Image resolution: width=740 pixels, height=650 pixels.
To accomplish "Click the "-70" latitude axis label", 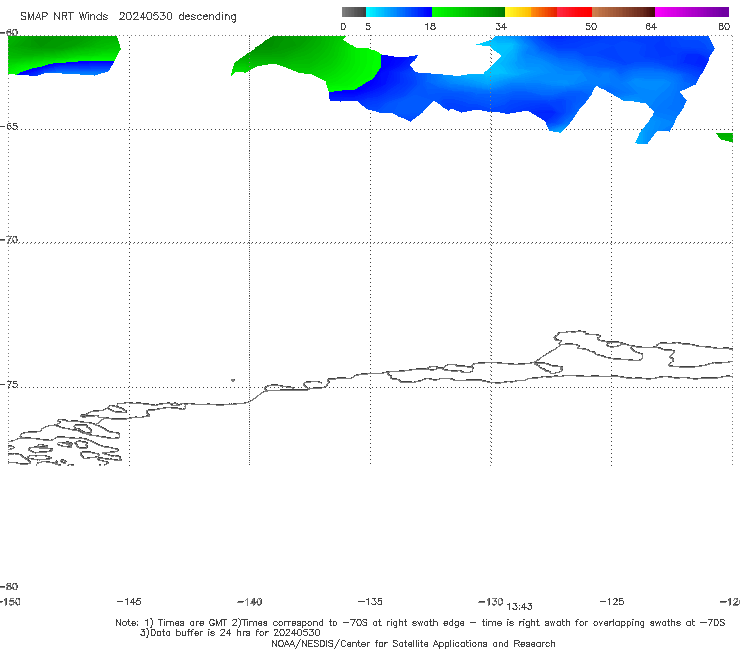I will pos(9,240).
